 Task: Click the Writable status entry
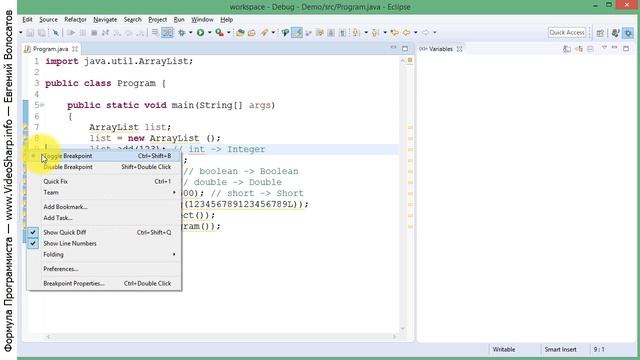[x=504, y=350]
